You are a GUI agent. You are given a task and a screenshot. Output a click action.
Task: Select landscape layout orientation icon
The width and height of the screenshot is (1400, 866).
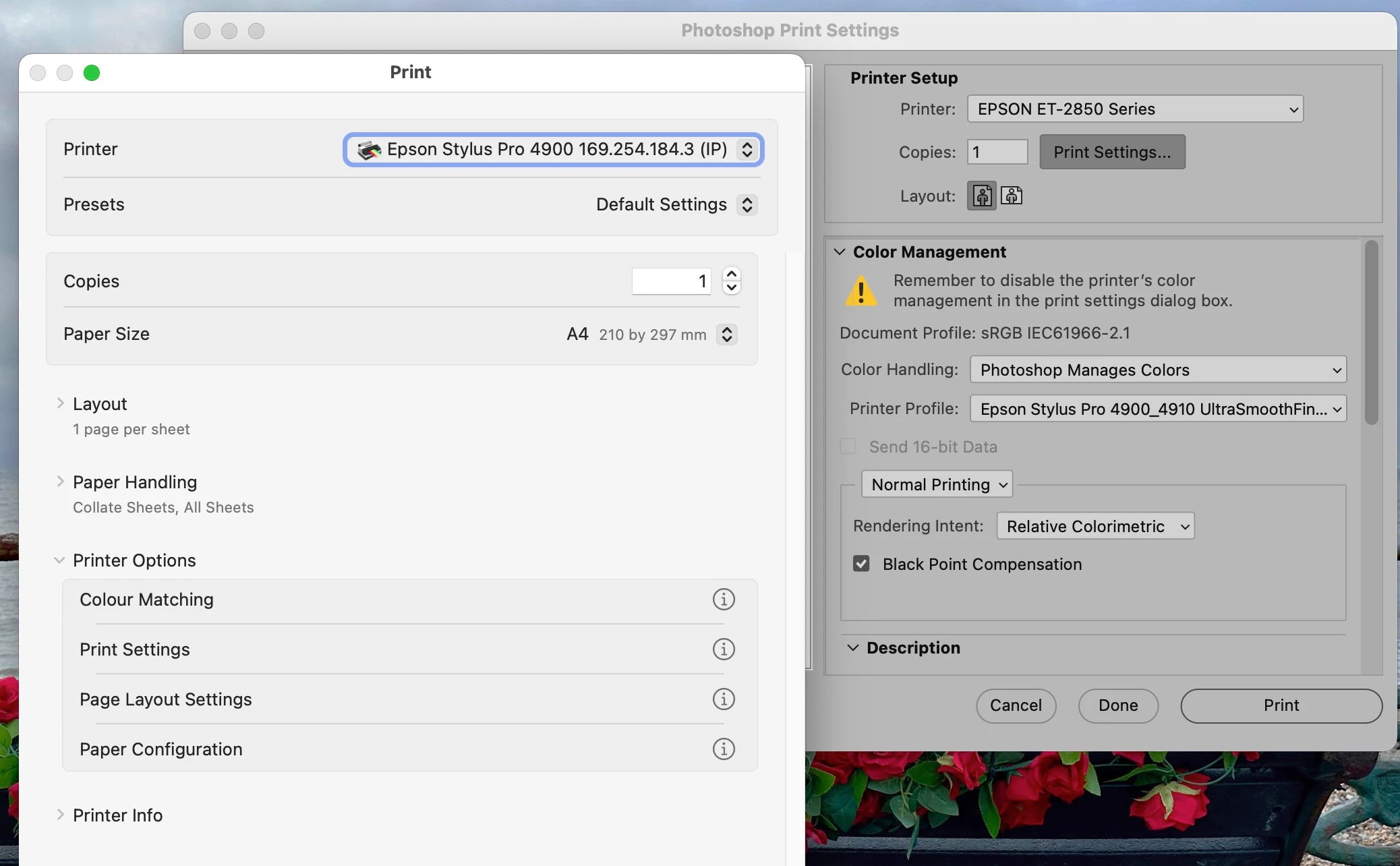[x=1012, y=196]
